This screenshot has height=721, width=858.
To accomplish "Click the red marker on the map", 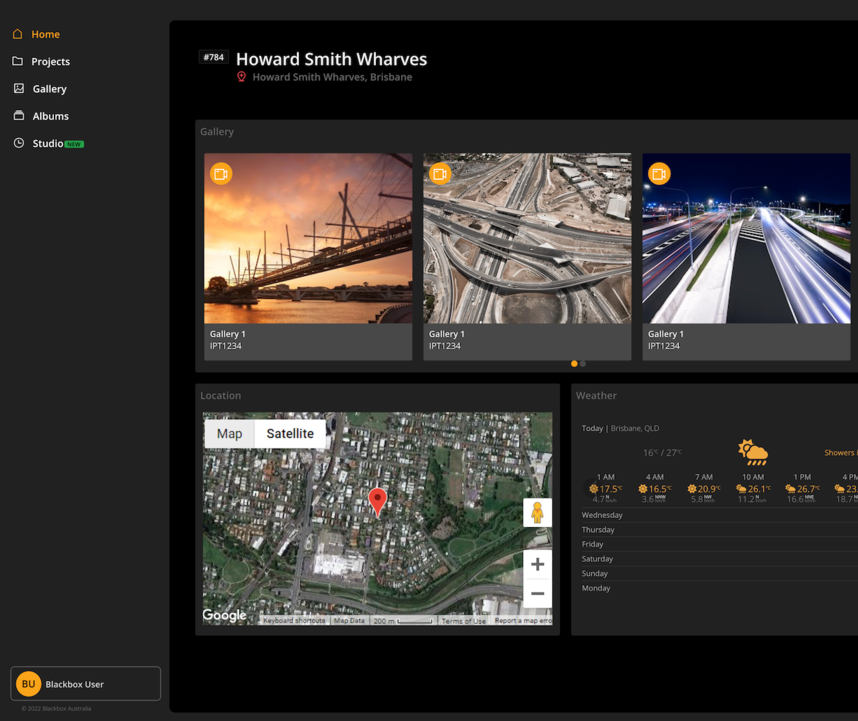I will tap(378, 502).
